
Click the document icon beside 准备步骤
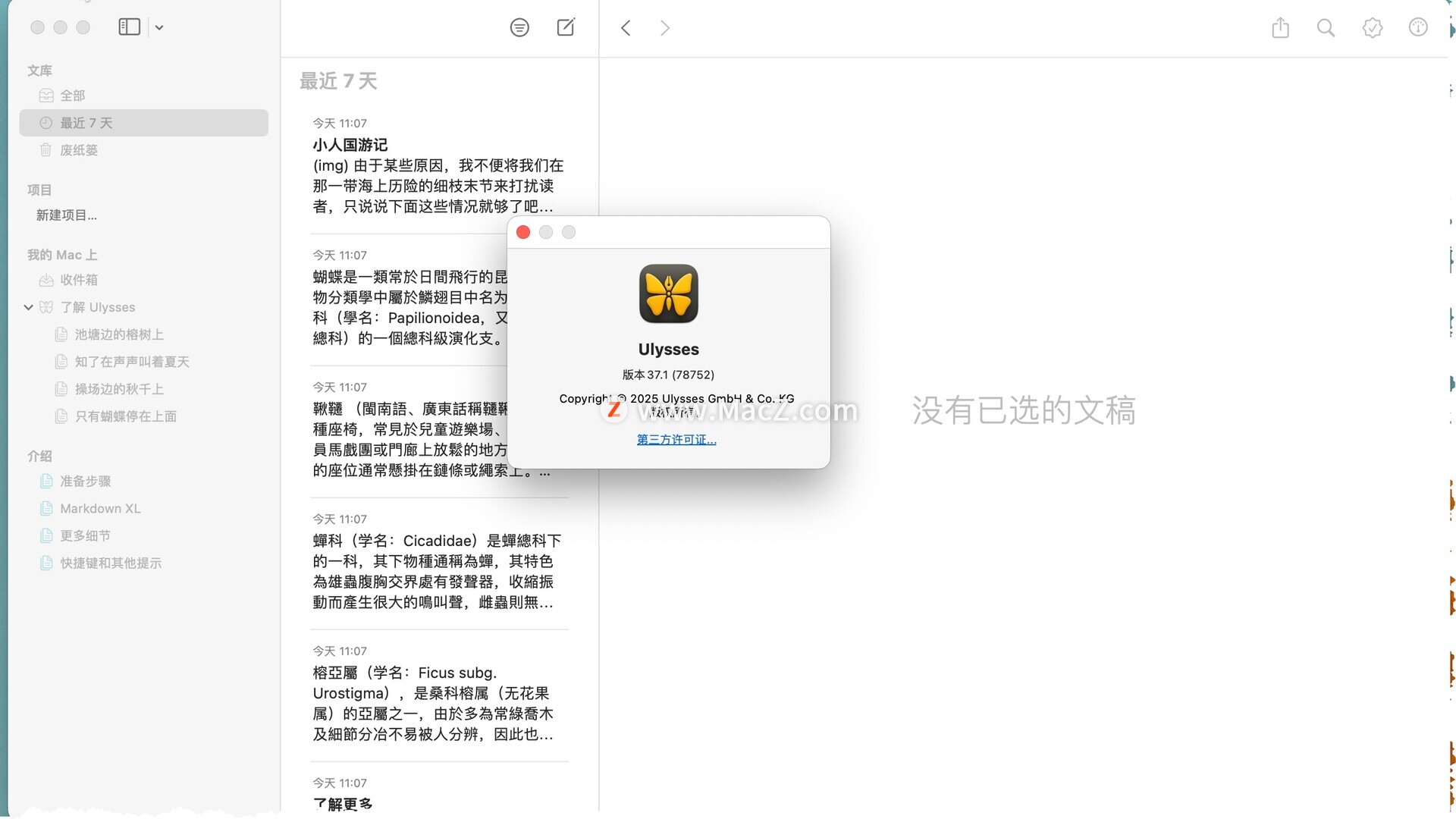pyautogui.click(x=46, y=482)
